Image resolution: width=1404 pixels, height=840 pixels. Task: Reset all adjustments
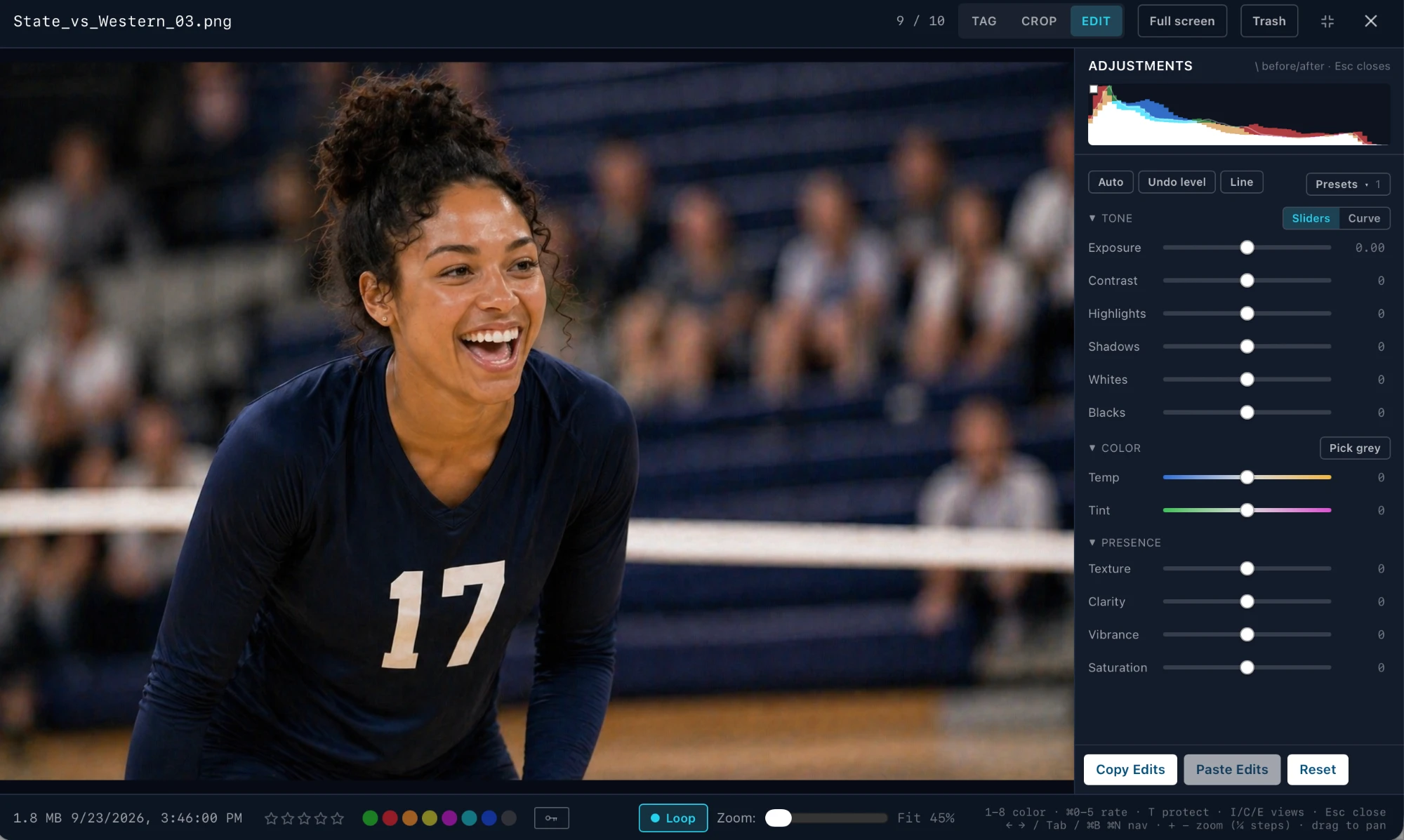(x=1317, y=769)
